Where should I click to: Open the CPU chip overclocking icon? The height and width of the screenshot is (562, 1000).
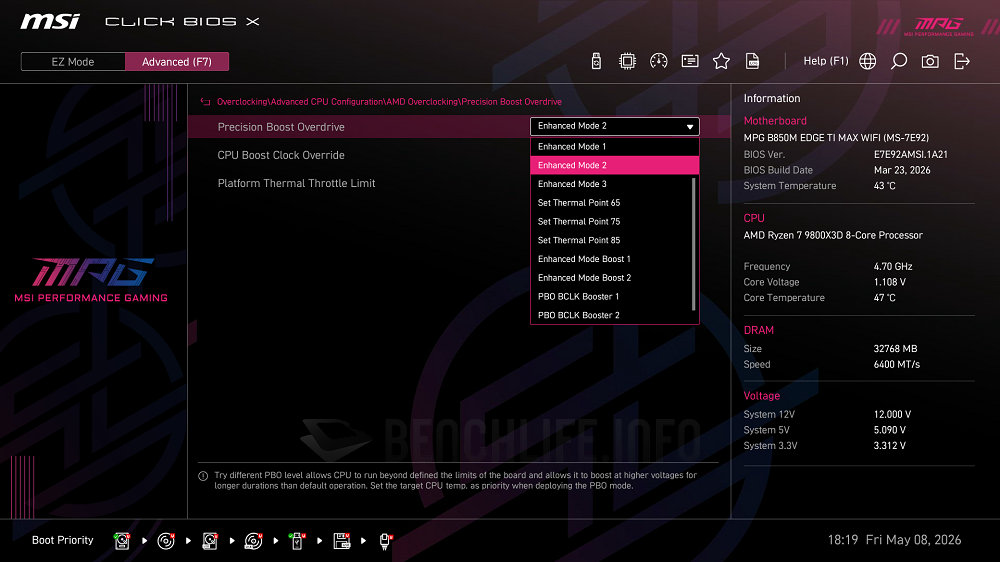point(628,61)
